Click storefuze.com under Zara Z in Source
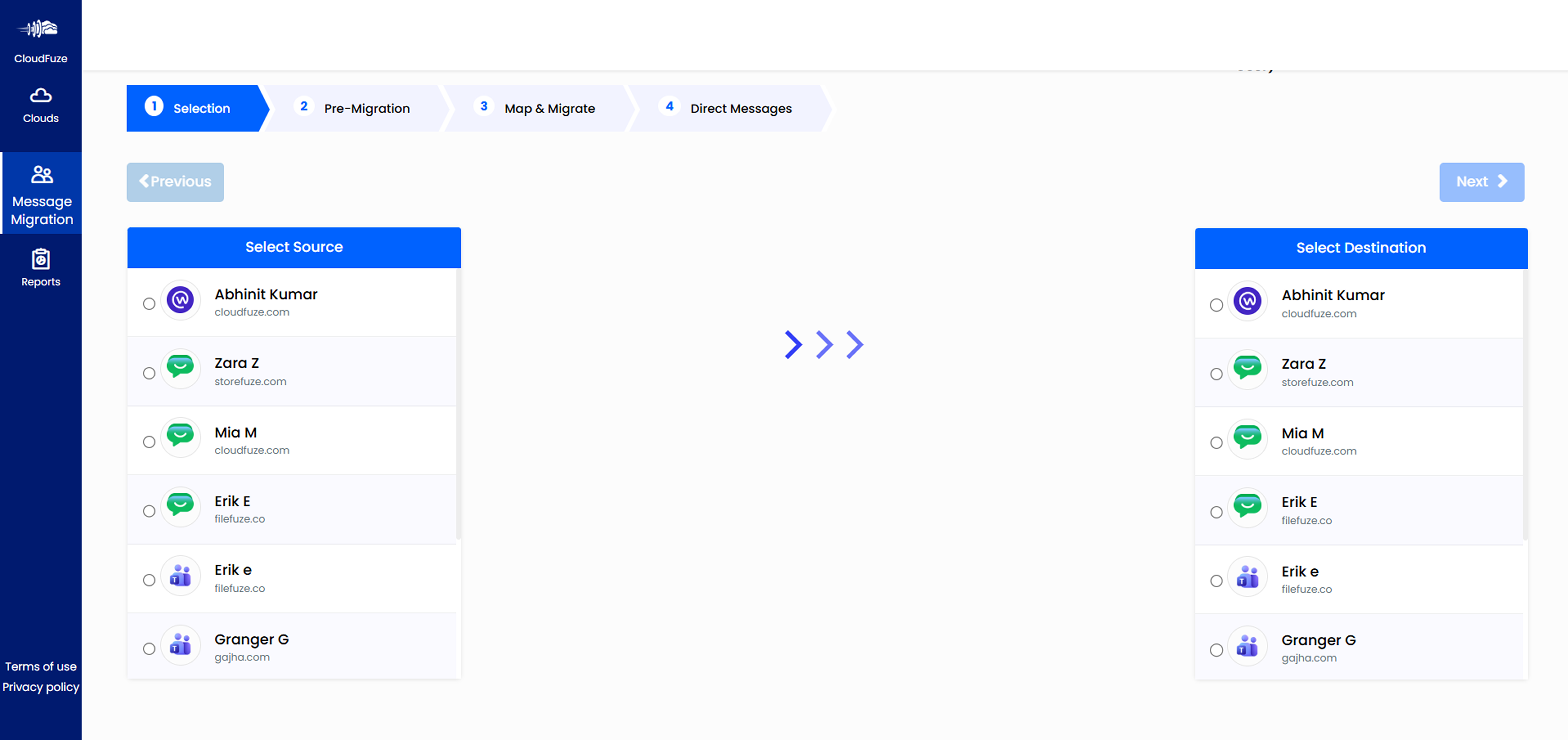The width and height of the screenshot is (1568, 740). [x=250, y=381]
